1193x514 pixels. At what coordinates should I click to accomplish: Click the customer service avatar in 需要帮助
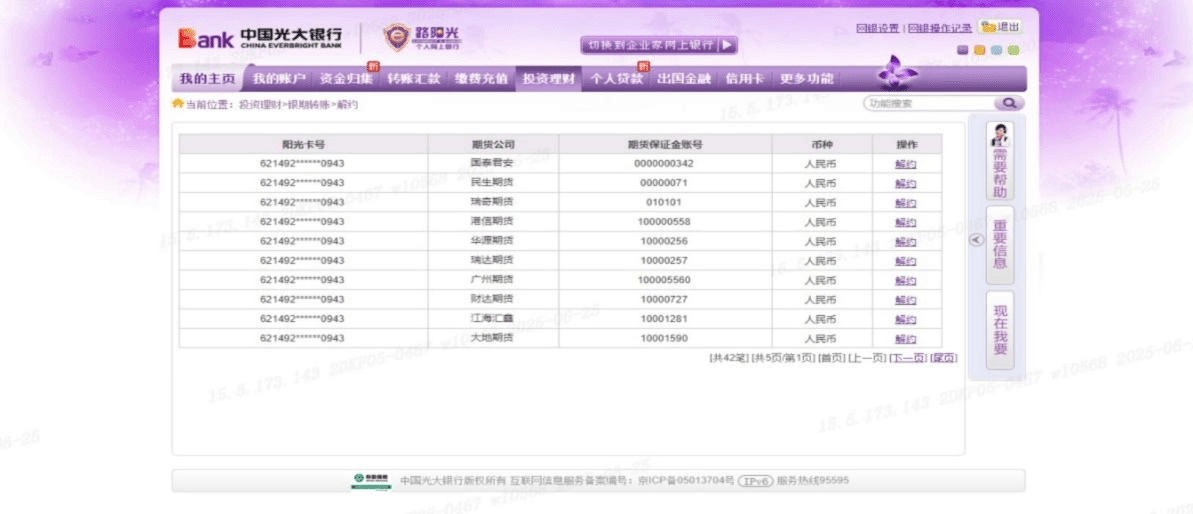click(999, 135)
